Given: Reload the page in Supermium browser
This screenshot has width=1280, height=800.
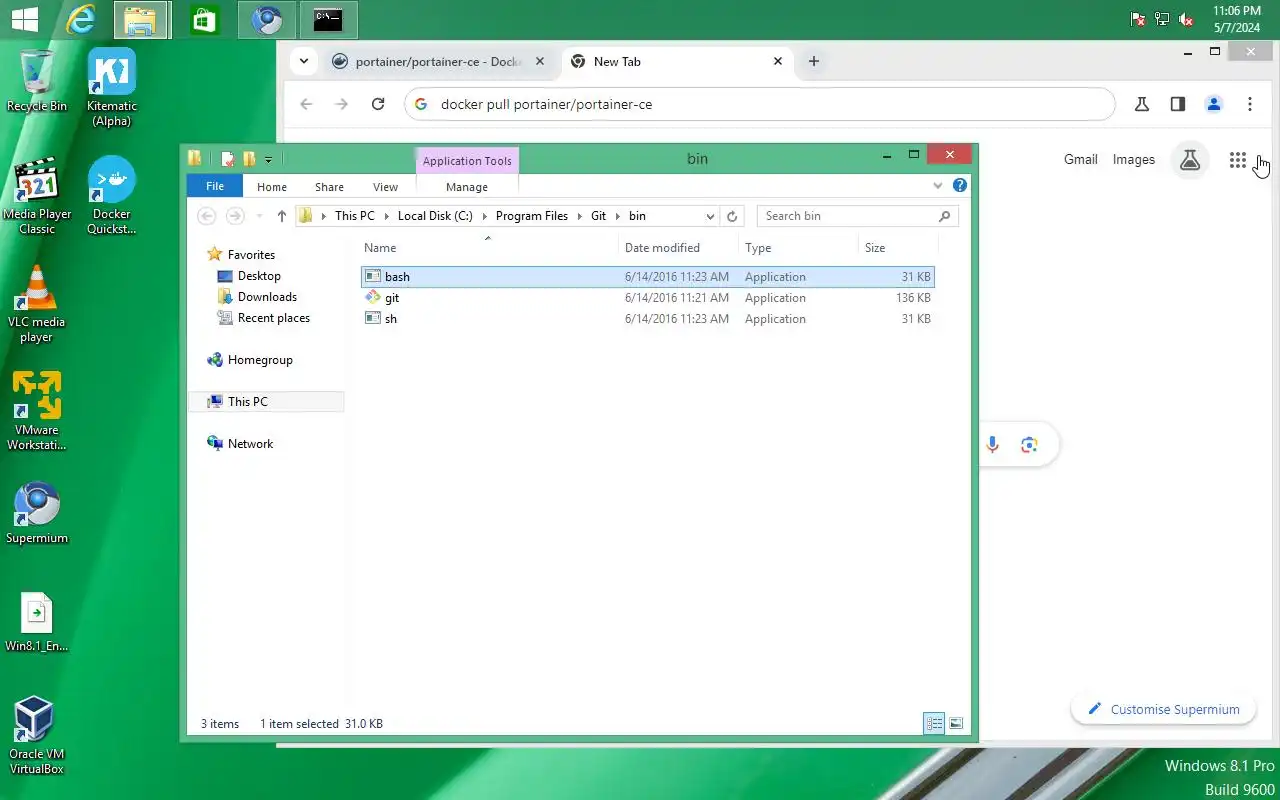Looking at the screenshot, I should (x=378, y=104).
